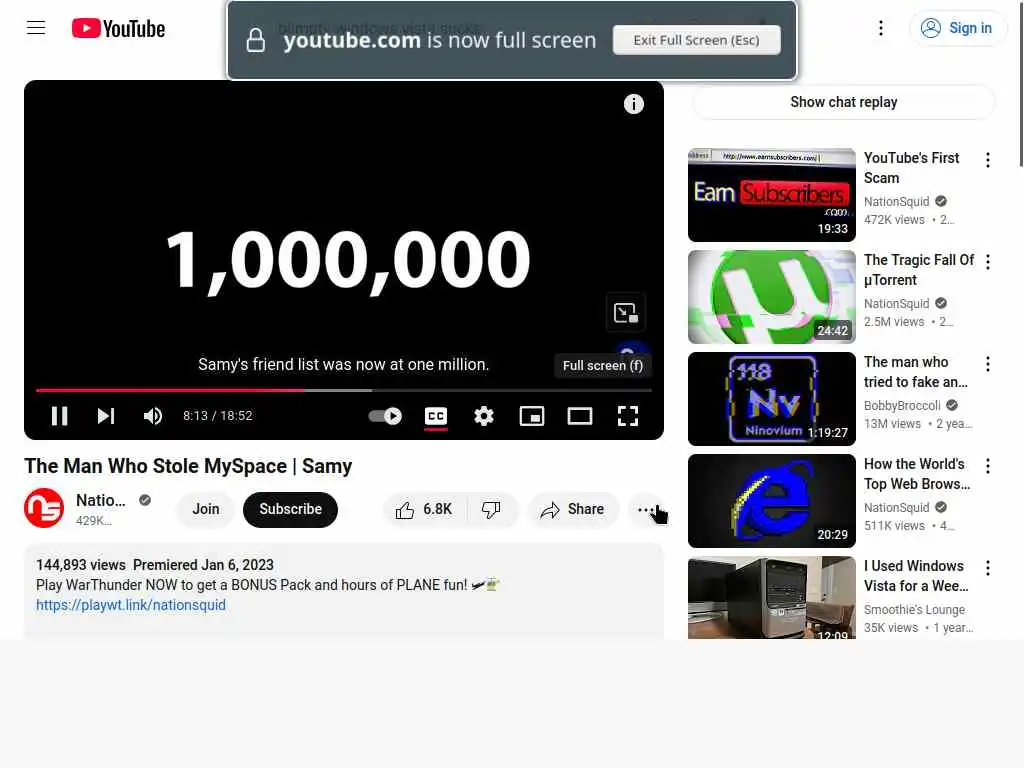Open options for The man who tried video
The width and height of the screenshot is (1024, 768).
(987, 364)
